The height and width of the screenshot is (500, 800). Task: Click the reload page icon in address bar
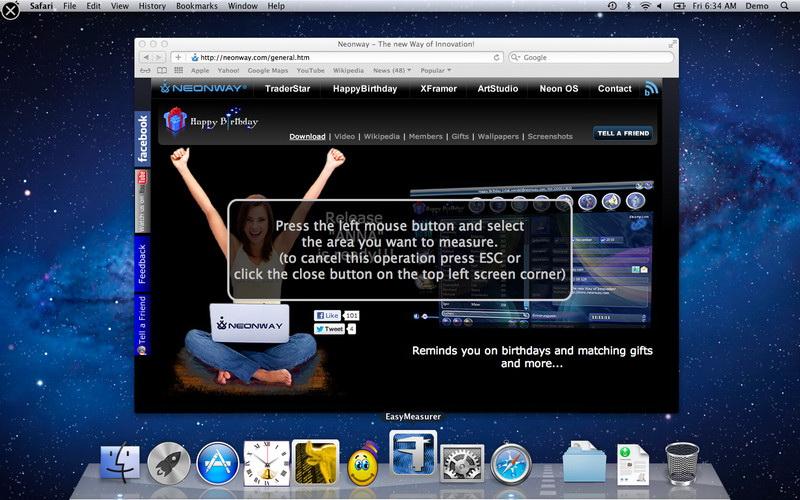[496, 58]
